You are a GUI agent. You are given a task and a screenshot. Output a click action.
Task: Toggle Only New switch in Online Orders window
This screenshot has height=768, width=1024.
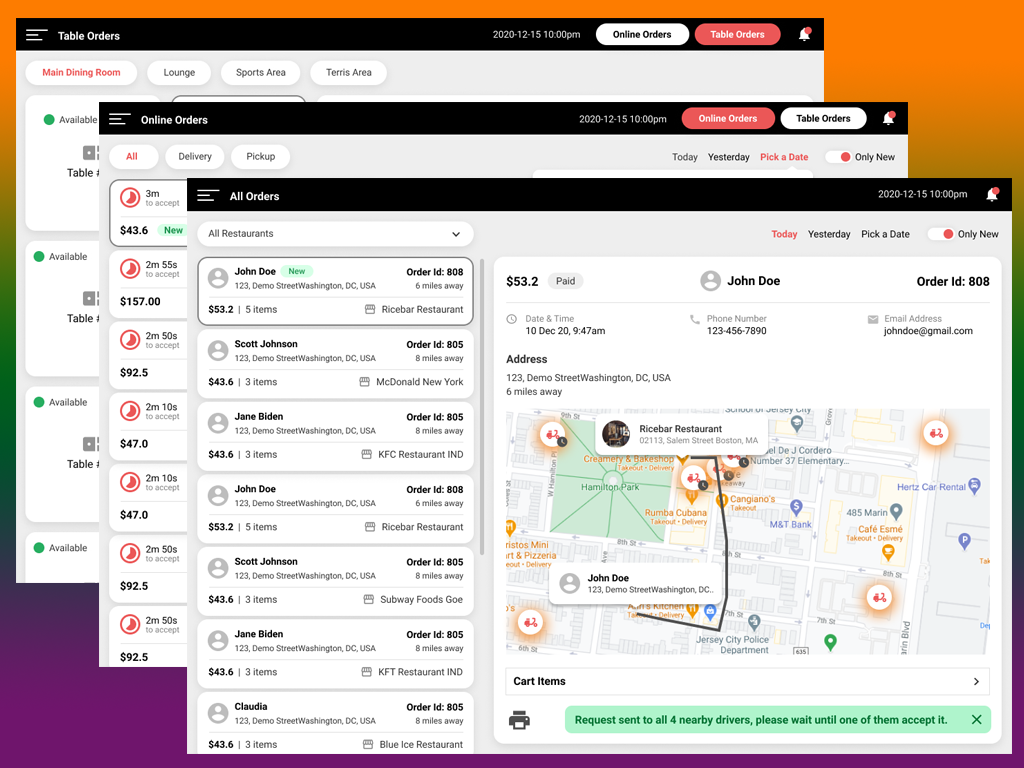840,157
